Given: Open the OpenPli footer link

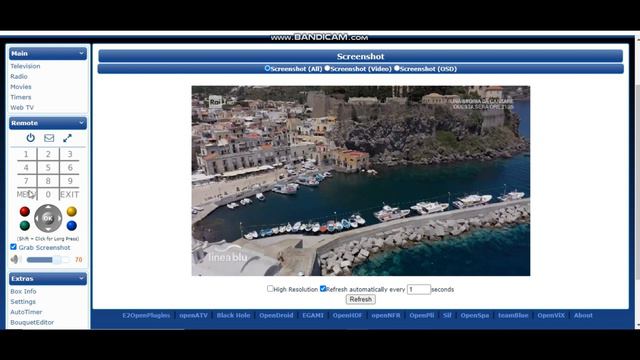Looking at the screenshot, I should tap(422, 315).
